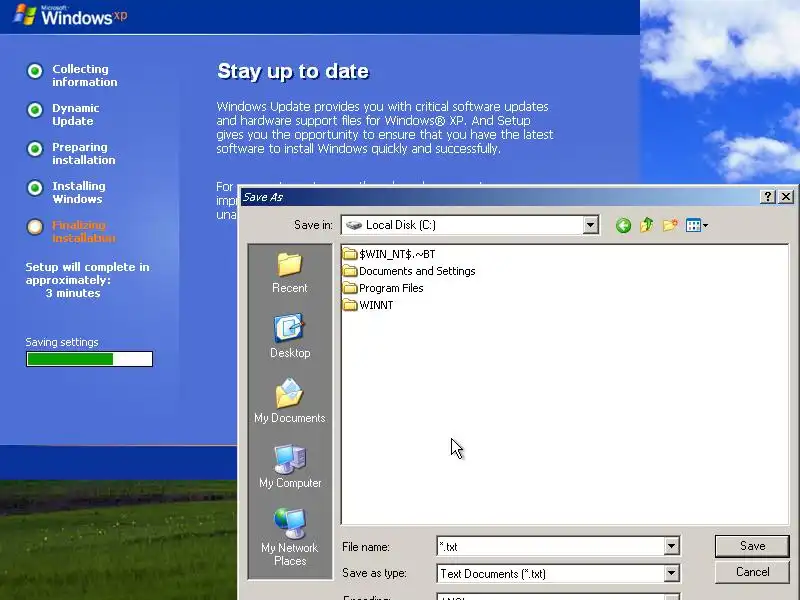Select My Computer in places bar
The image size is (800, 600).
tap(290, 466)
